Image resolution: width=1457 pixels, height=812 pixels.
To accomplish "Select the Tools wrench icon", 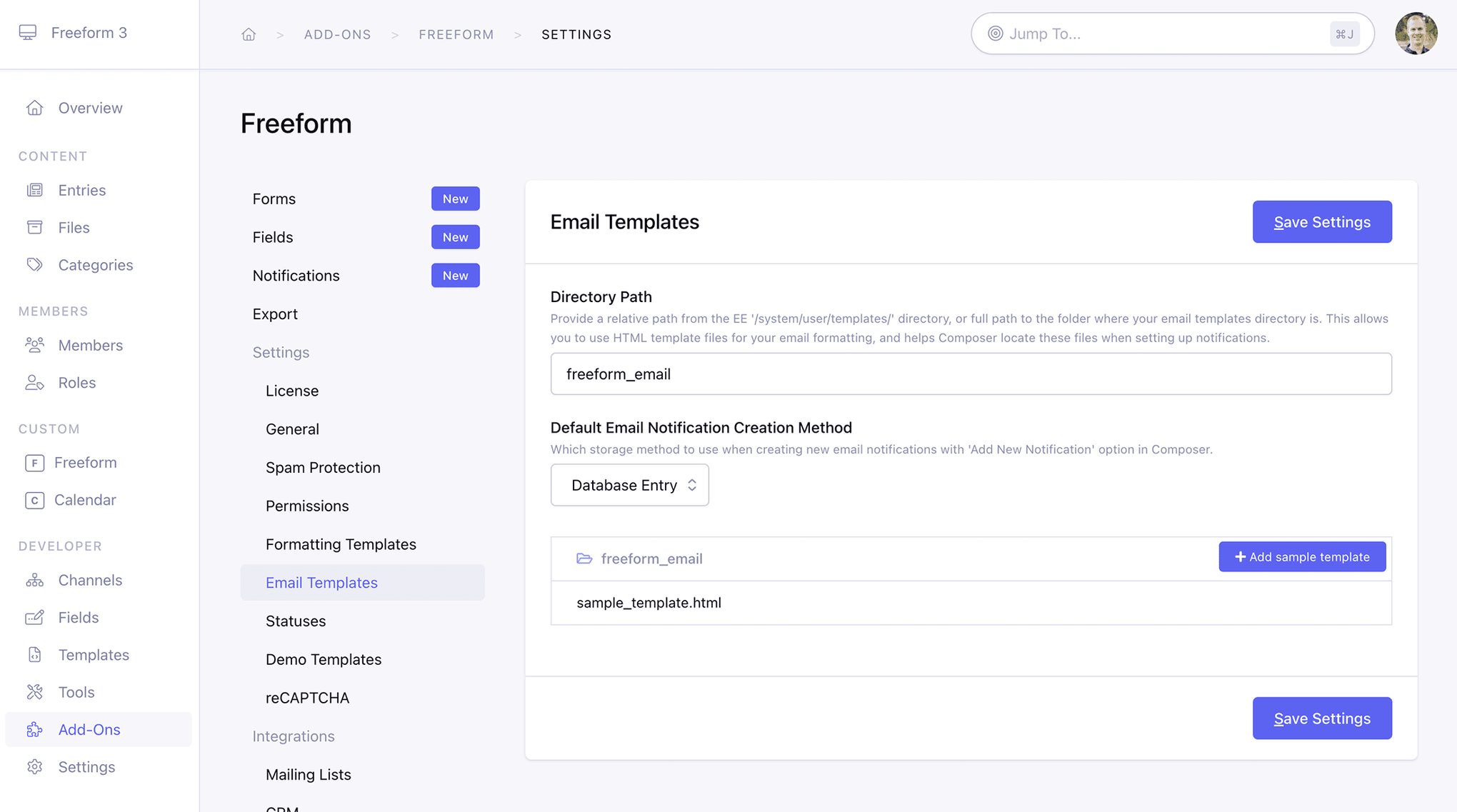I will 35,692.
